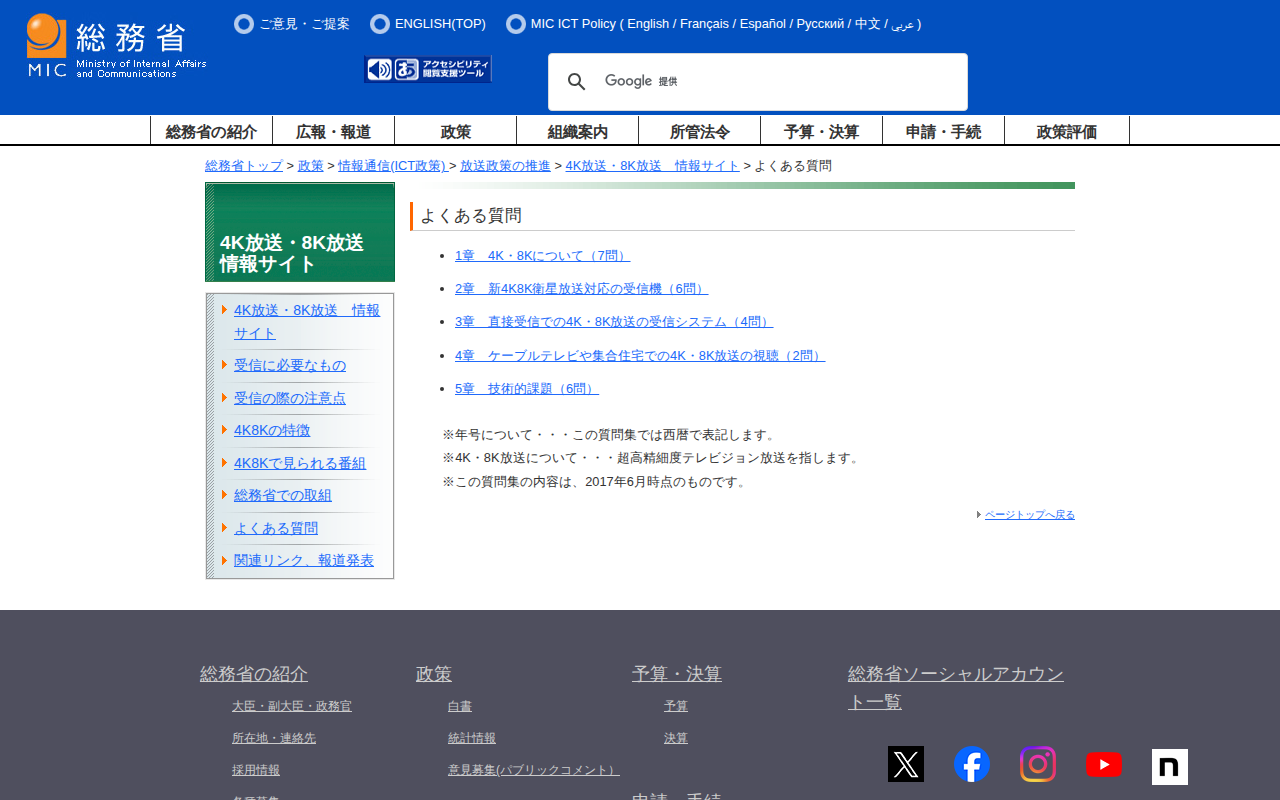
Task: Open the 総務省の紹介 main menu item
Action: [211, 131]
